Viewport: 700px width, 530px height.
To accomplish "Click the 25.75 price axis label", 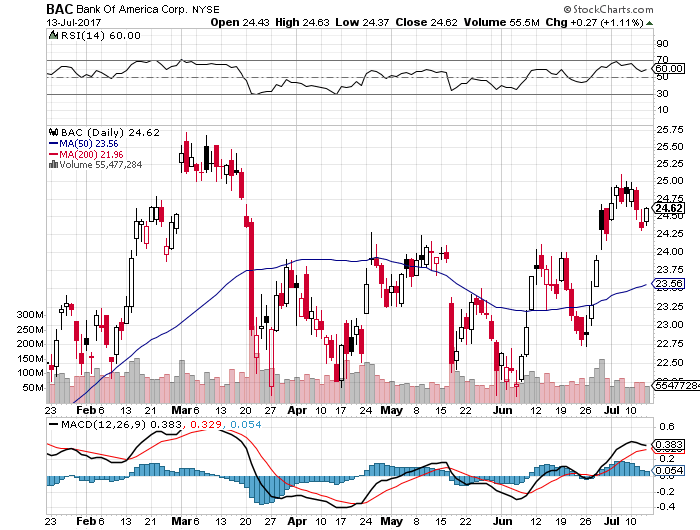I will coord(670,130).
